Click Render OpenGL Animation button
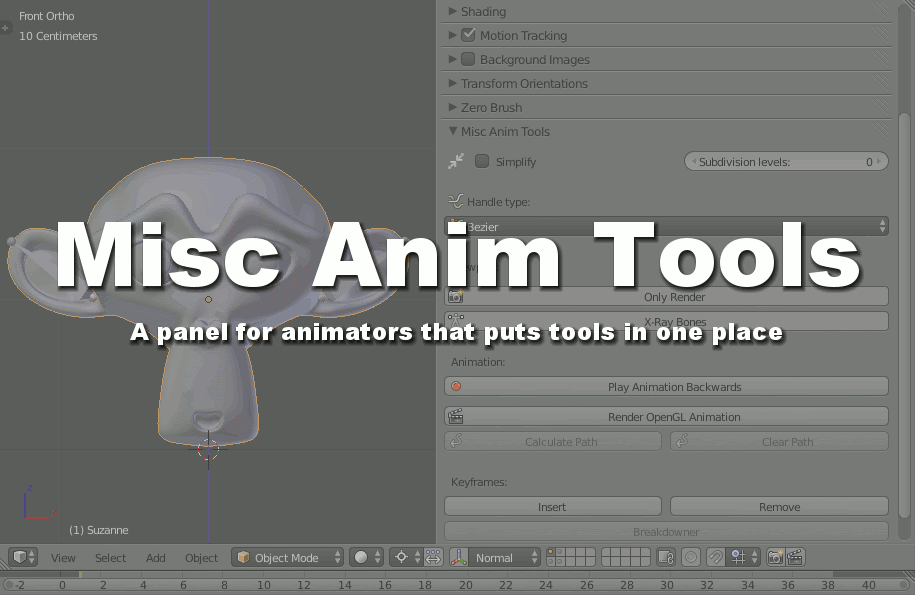The width and height of the screenshot is (915, 595). pyautogui.click(x=666, y=416)
